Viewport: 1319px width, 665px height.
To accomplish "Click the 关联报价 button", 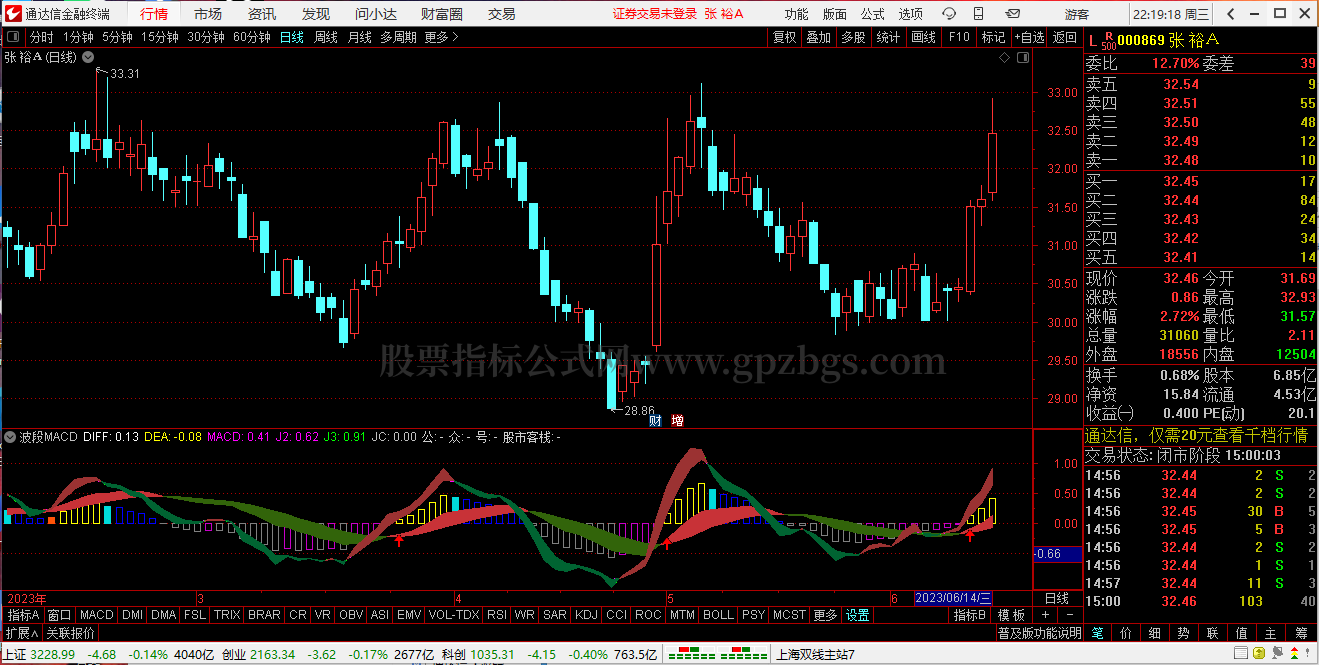I will point(71,633).
